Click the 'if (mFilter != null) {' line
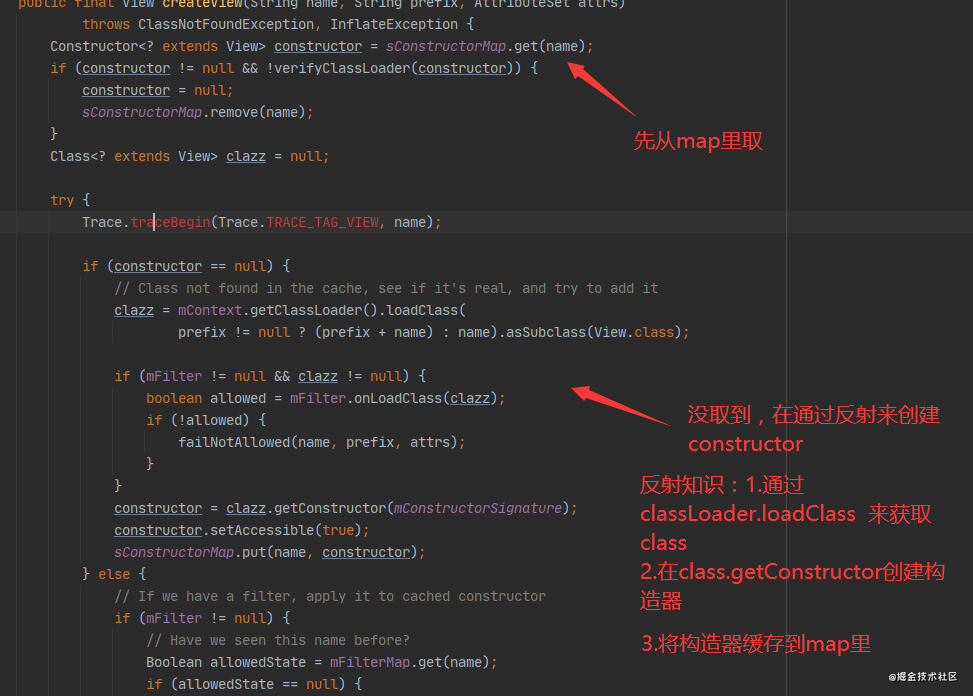Screen dimensions: 973x696 click(x=202, y=618)
